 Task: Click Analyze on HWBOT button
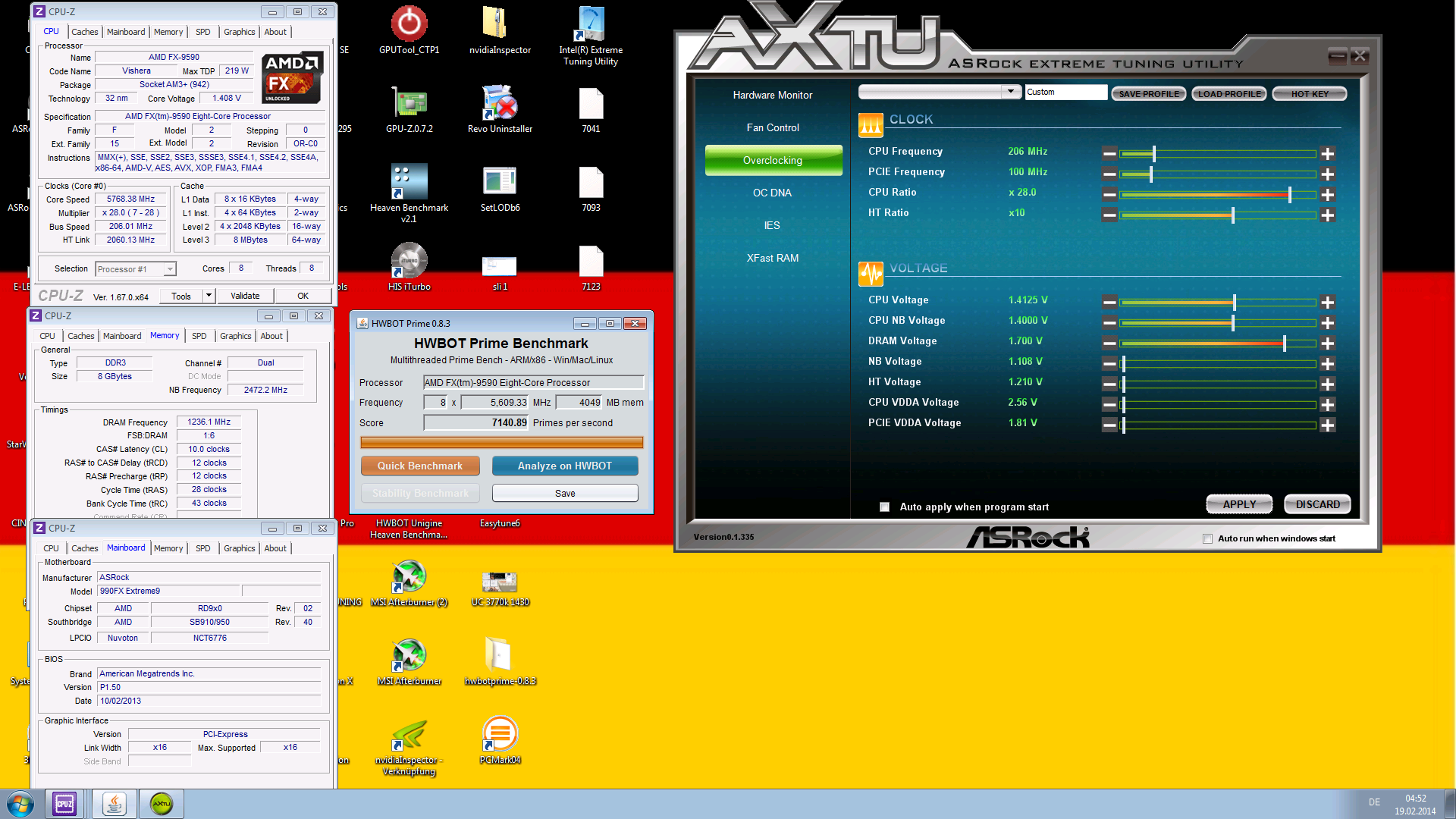click(565, 466)
